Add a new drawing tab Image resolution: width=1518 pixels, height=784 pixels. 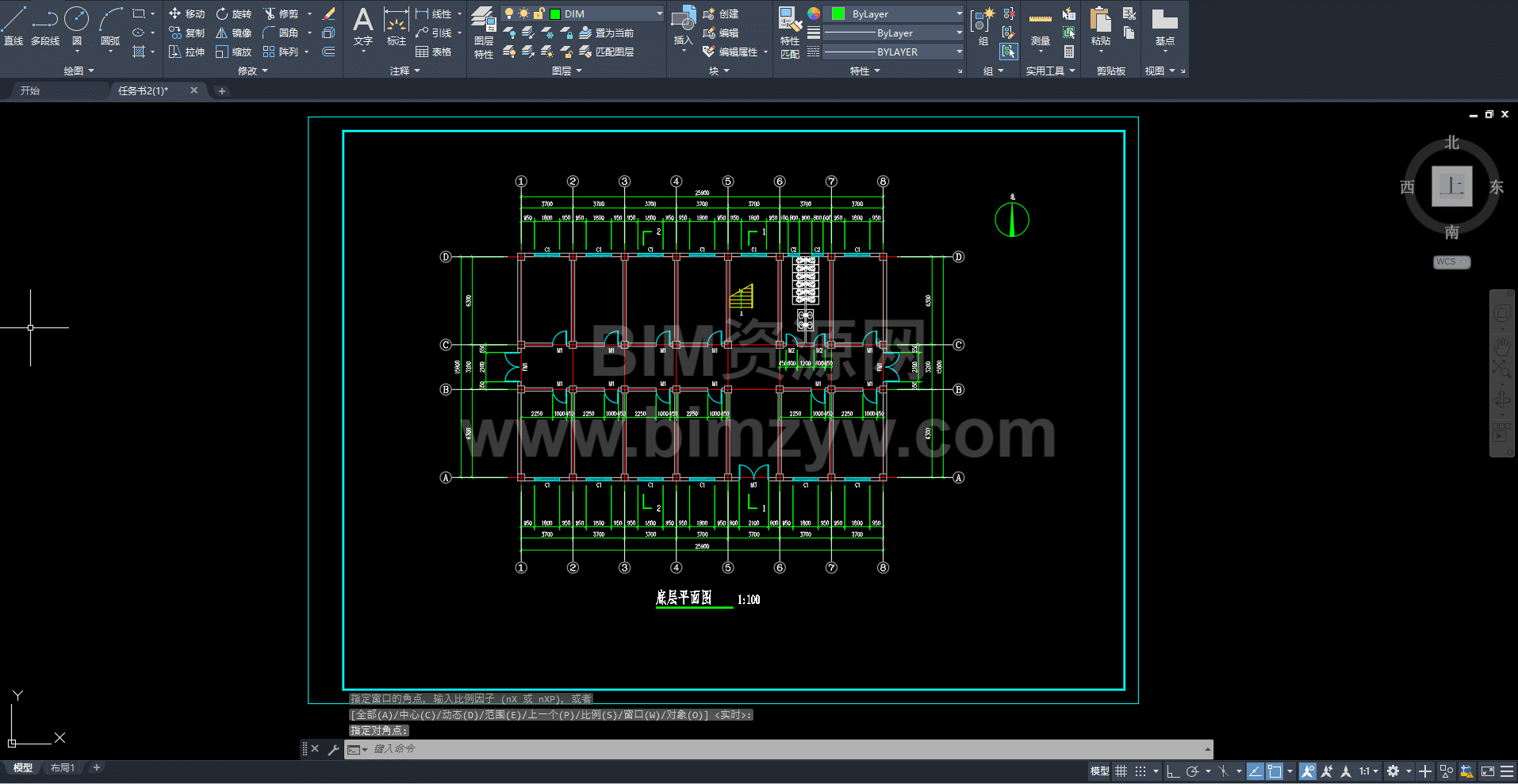tap(222, 90)
